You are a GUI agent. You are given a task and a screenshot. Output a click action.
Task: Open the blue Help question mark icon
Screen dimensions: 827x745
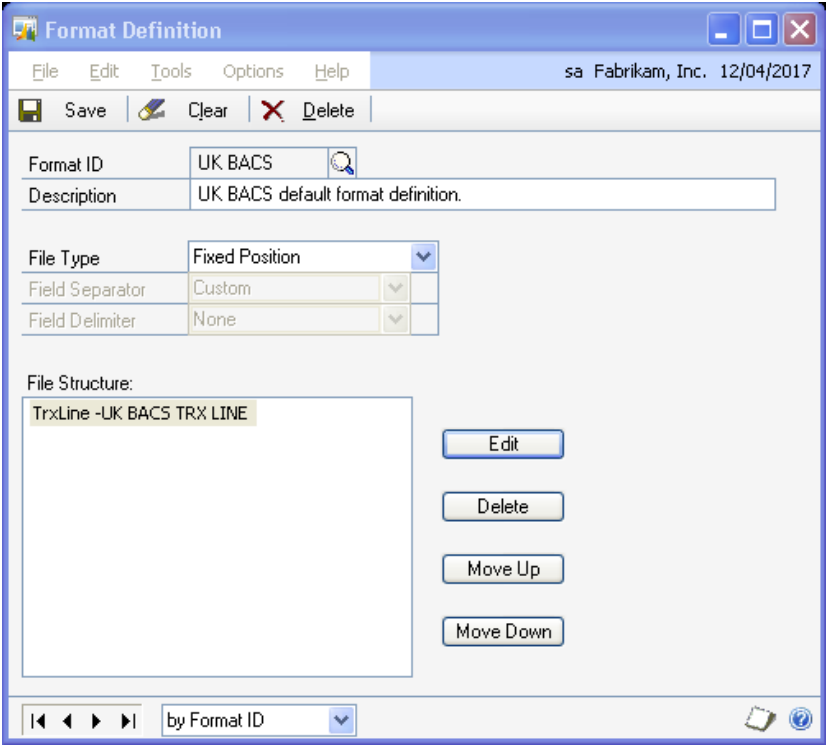pyautogui.click(x=799, y=718)
